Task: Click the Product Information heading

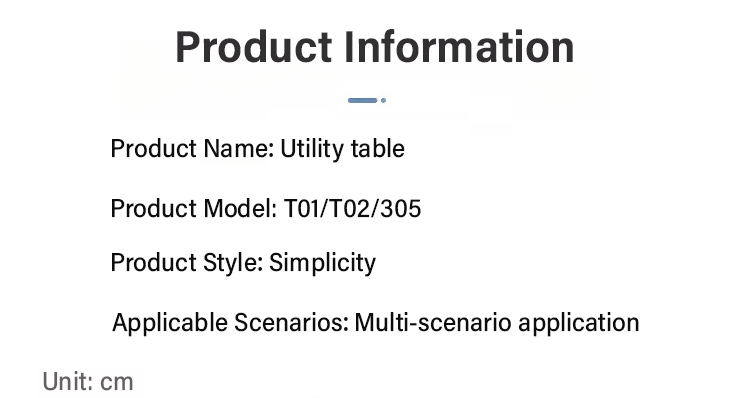Action: (x=375, y=47)
